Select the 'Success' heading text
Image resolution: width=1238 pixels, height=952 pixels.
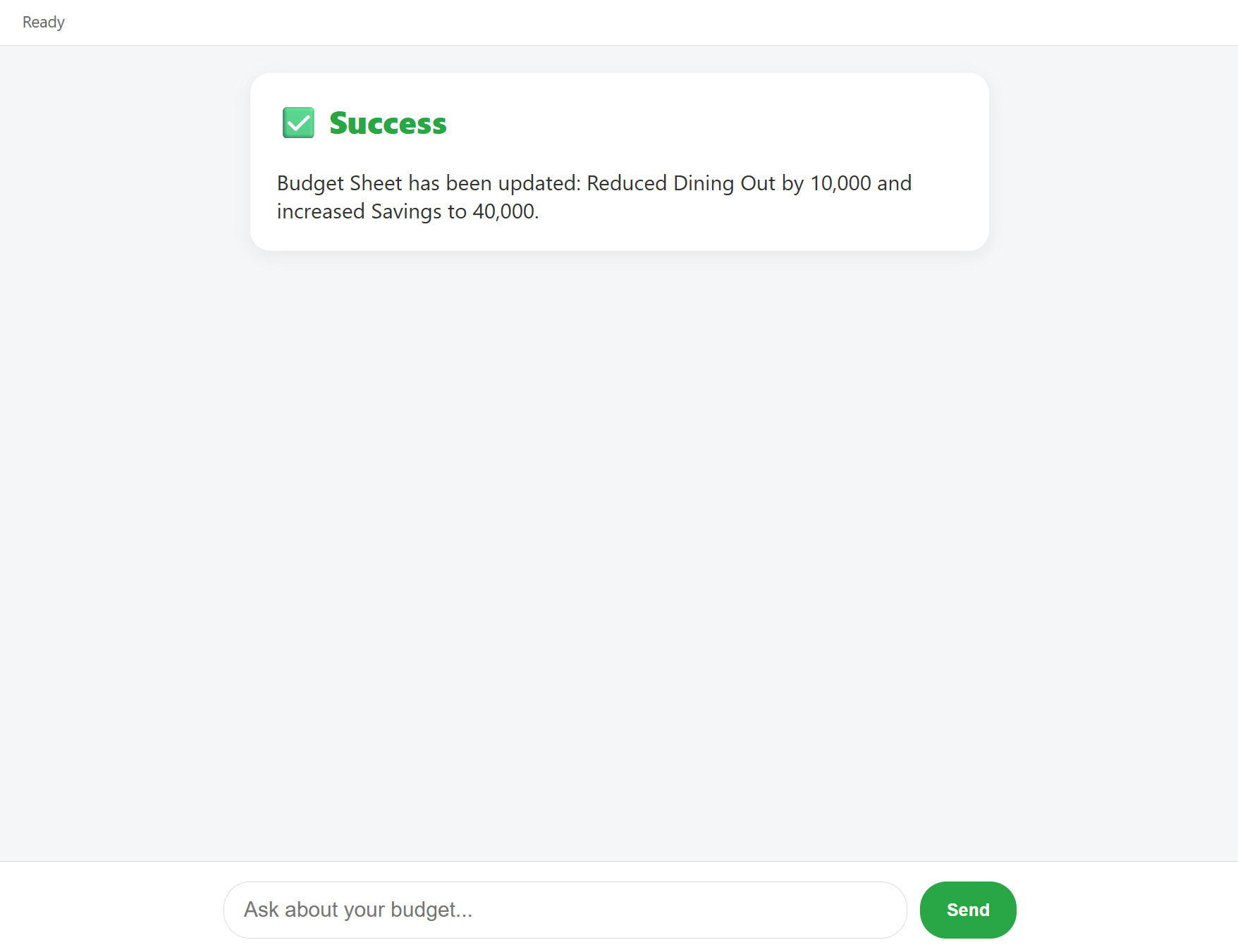tap(388, 123)
